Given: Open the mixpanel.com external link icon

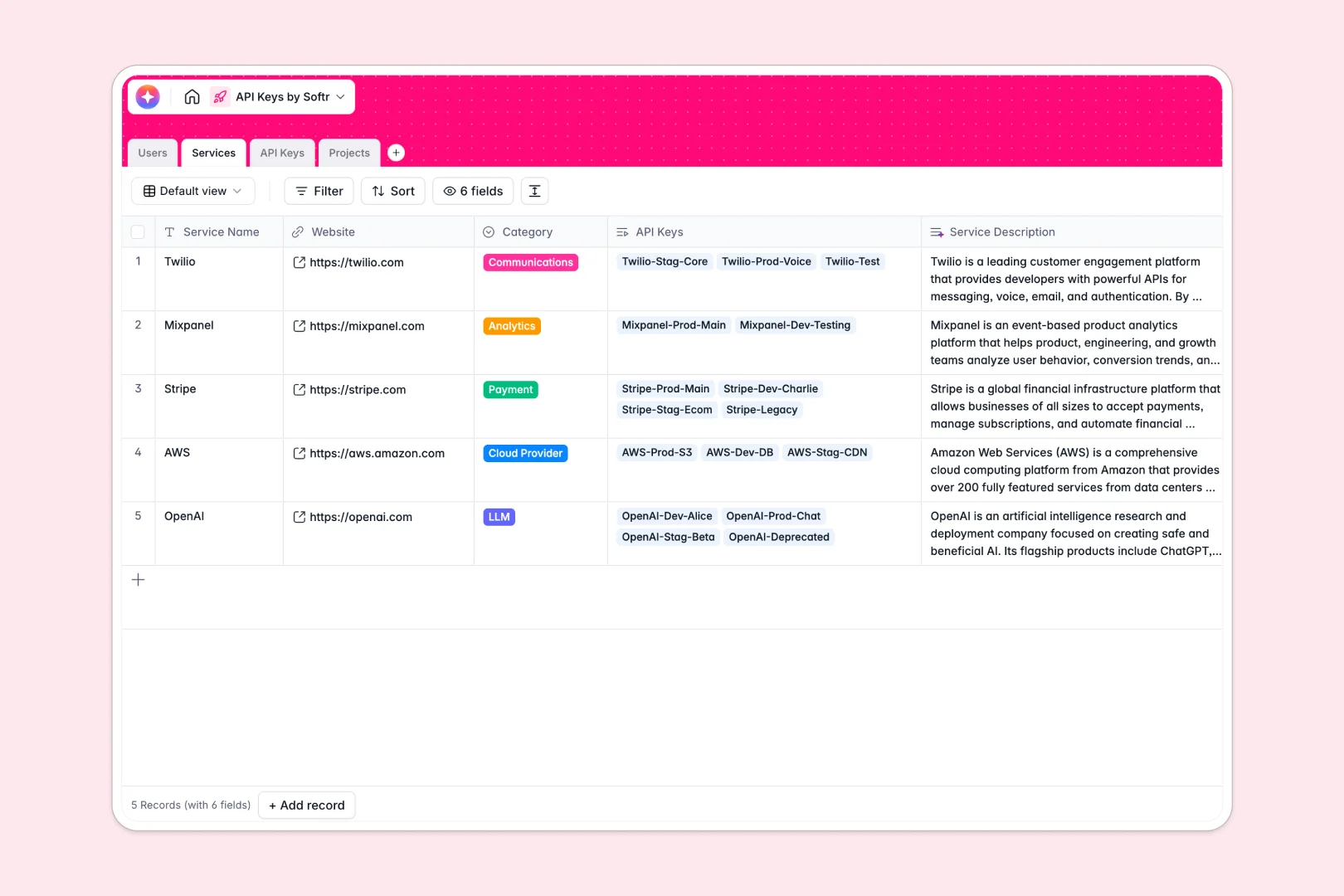Looking at the screenshot, I should (x=299, y=326).
